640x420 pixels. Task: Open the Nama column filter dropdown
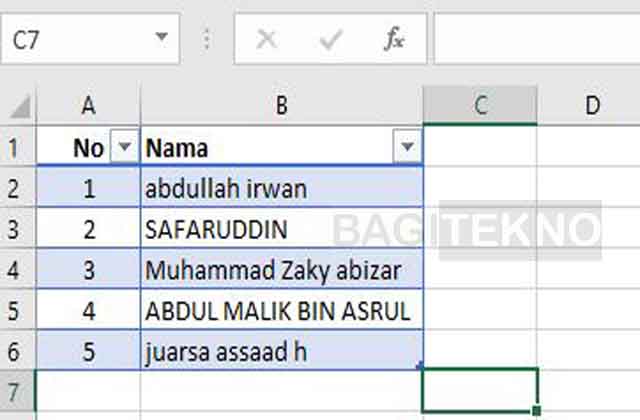pos(407,147)
